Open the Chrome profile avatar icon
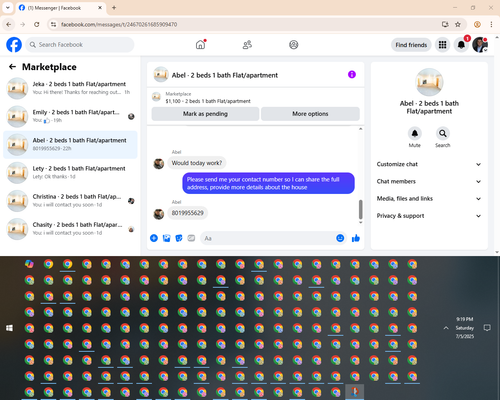 (x=477, y=24)
